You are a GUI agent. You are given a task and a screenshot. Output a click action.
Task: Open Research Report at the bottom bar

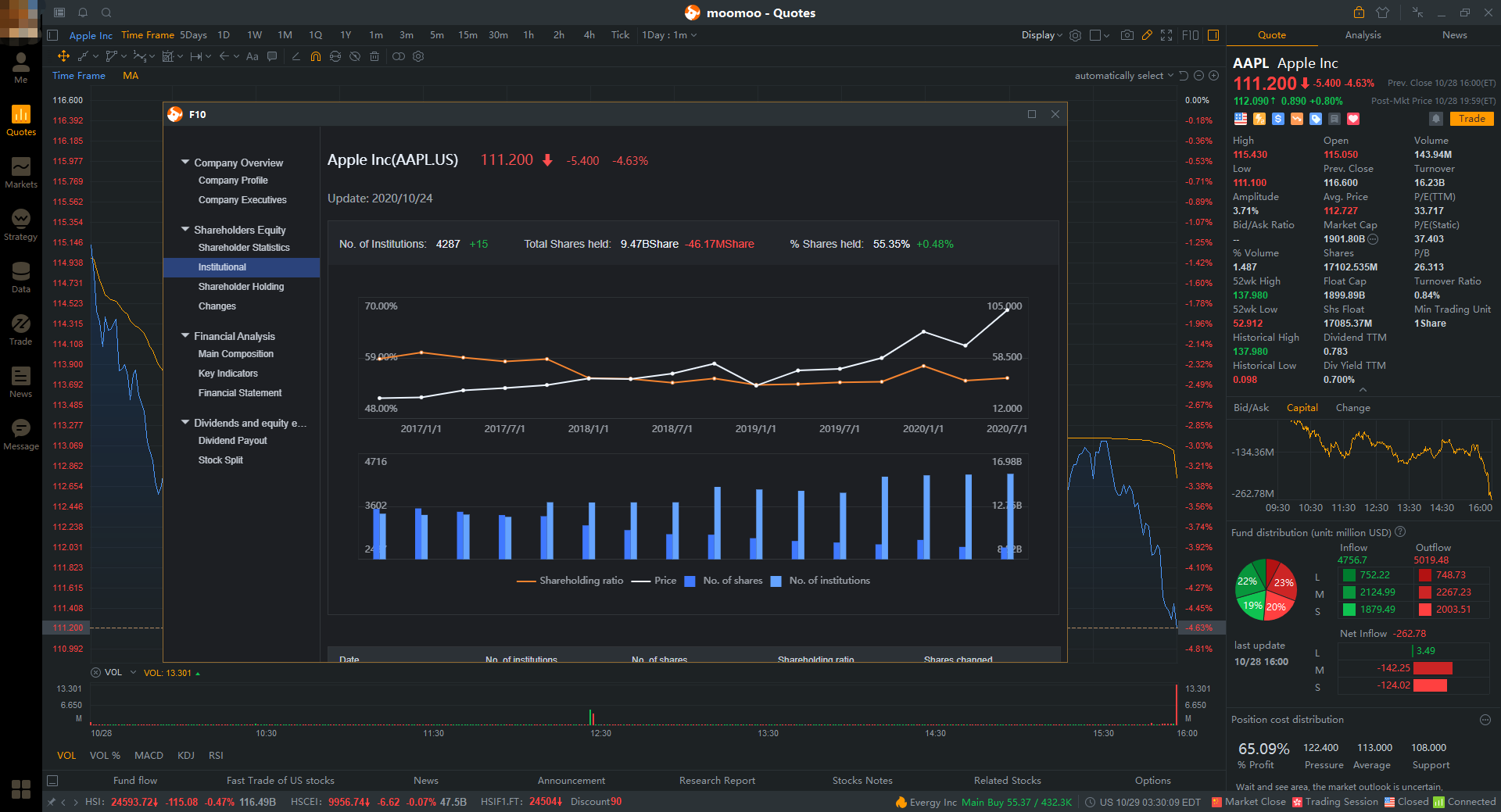(x=717, y=780)
